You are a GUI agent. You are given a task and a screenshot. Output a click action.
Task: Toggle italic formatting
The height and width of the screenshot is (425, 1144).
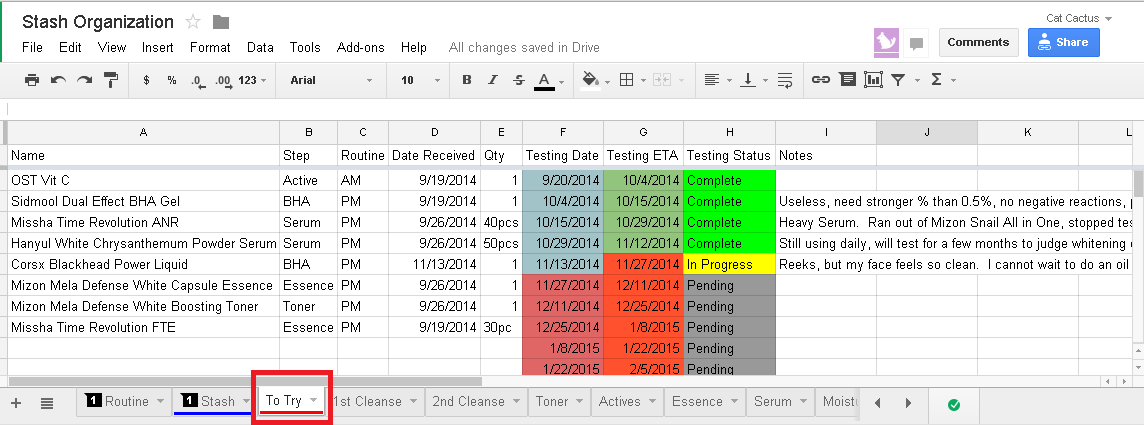point(492,80)
